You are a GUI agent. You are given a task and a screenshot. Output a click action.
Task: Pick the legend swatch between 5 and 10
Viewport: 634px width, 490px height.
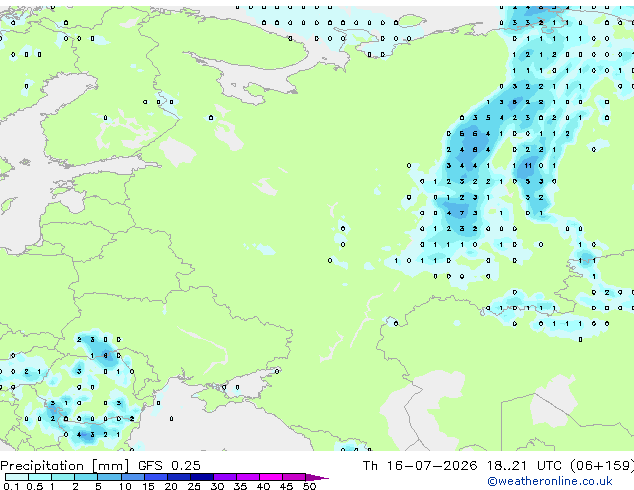tap(109, 477)
